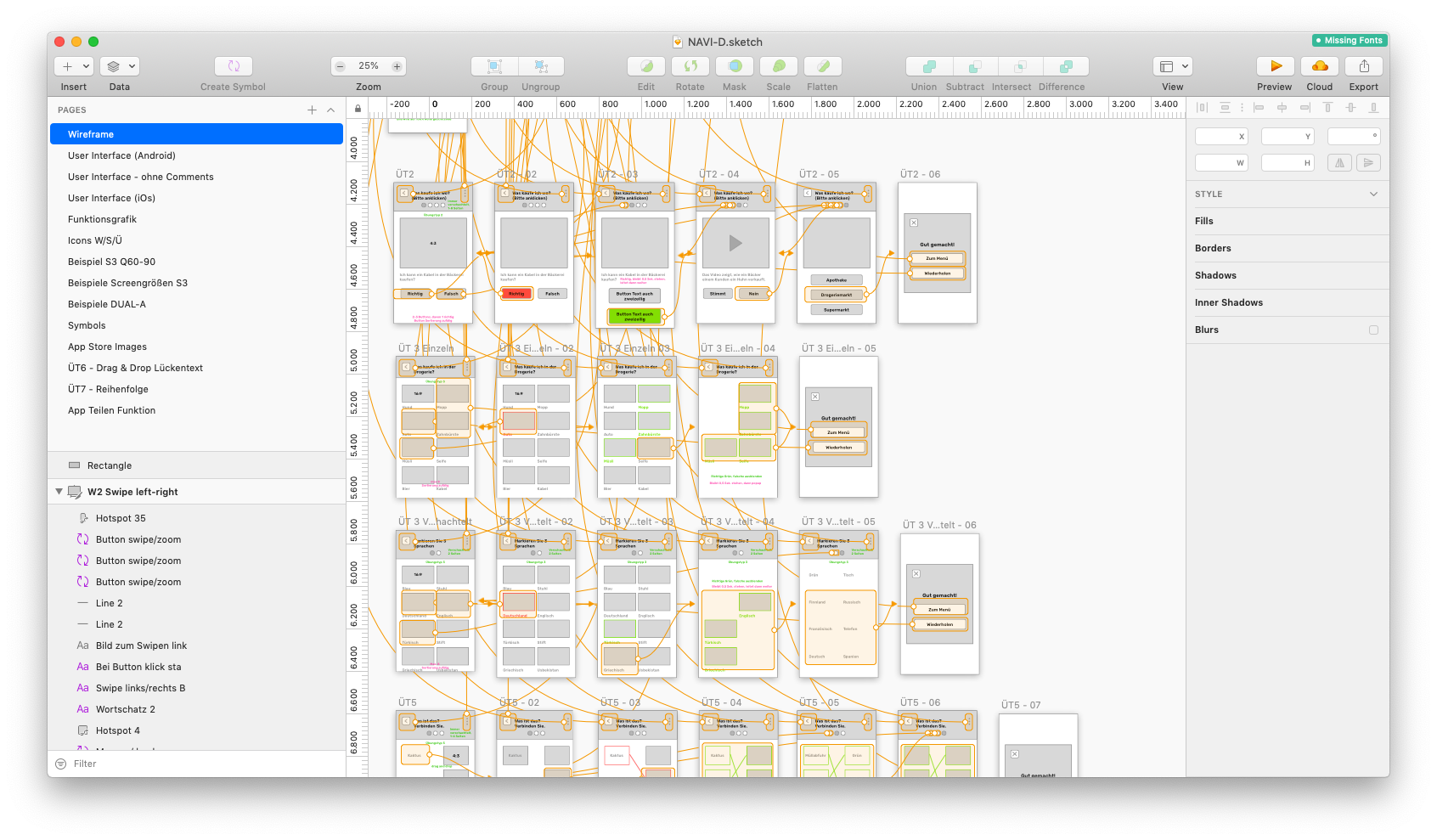This screenshot has width=1437, height=840.
Task: Open the View options dropdown
Action: pyautogui.click(x=1173, y=66)
